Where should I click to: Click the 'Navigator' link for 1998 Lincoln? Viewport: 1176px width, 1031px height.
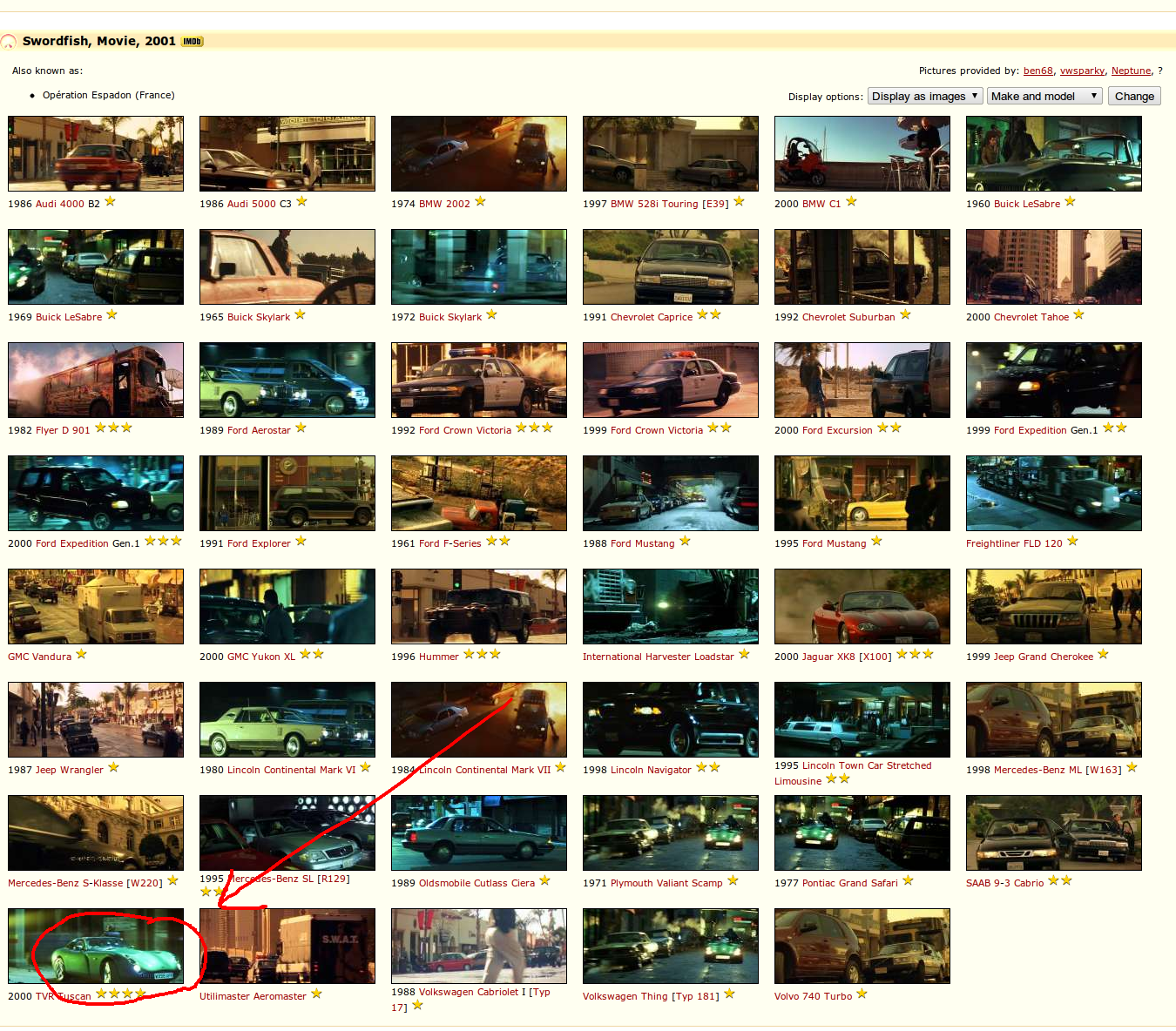[669, 770]
